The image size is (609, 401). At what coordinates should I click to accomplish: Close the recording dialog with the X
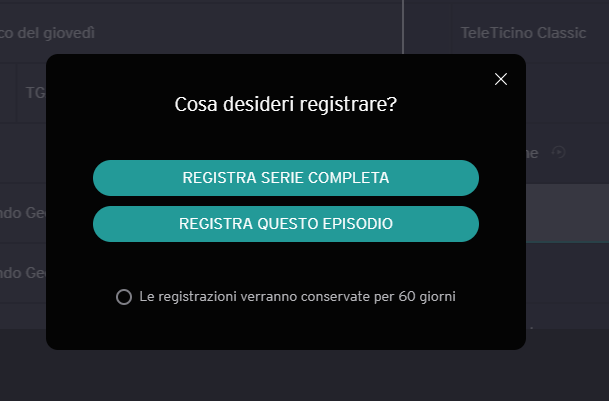click(x=501, y=80)
